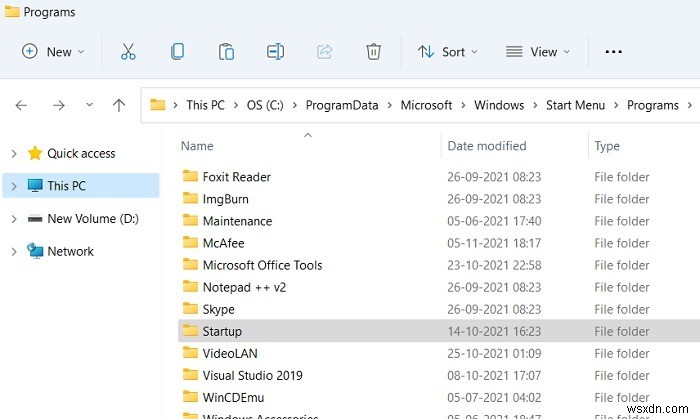
Task: Expand the This PC tree node
Action: (x=14, y=186)
